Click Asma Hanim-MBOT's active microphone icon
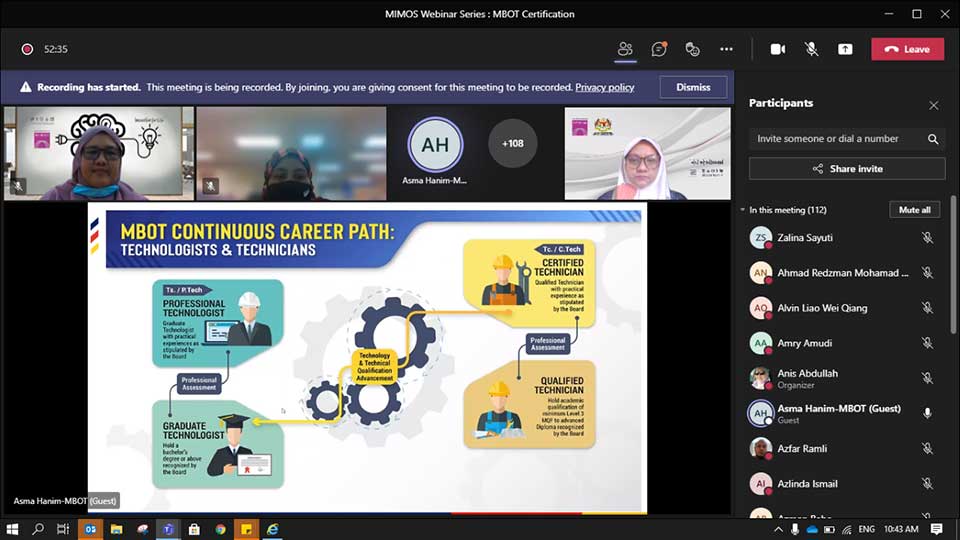 (x=928, y=413)
